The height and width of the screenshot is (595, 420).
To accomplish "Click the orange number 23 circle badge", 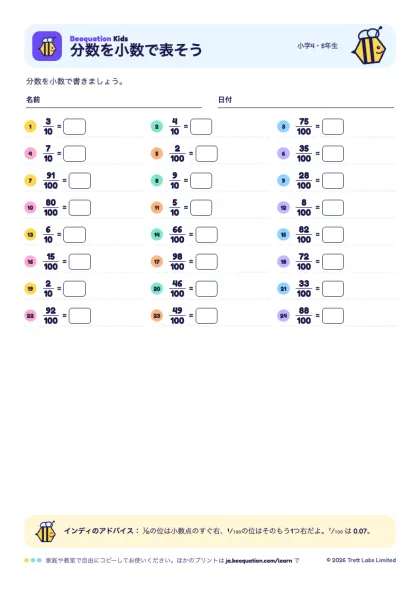I will coord(157,316).
